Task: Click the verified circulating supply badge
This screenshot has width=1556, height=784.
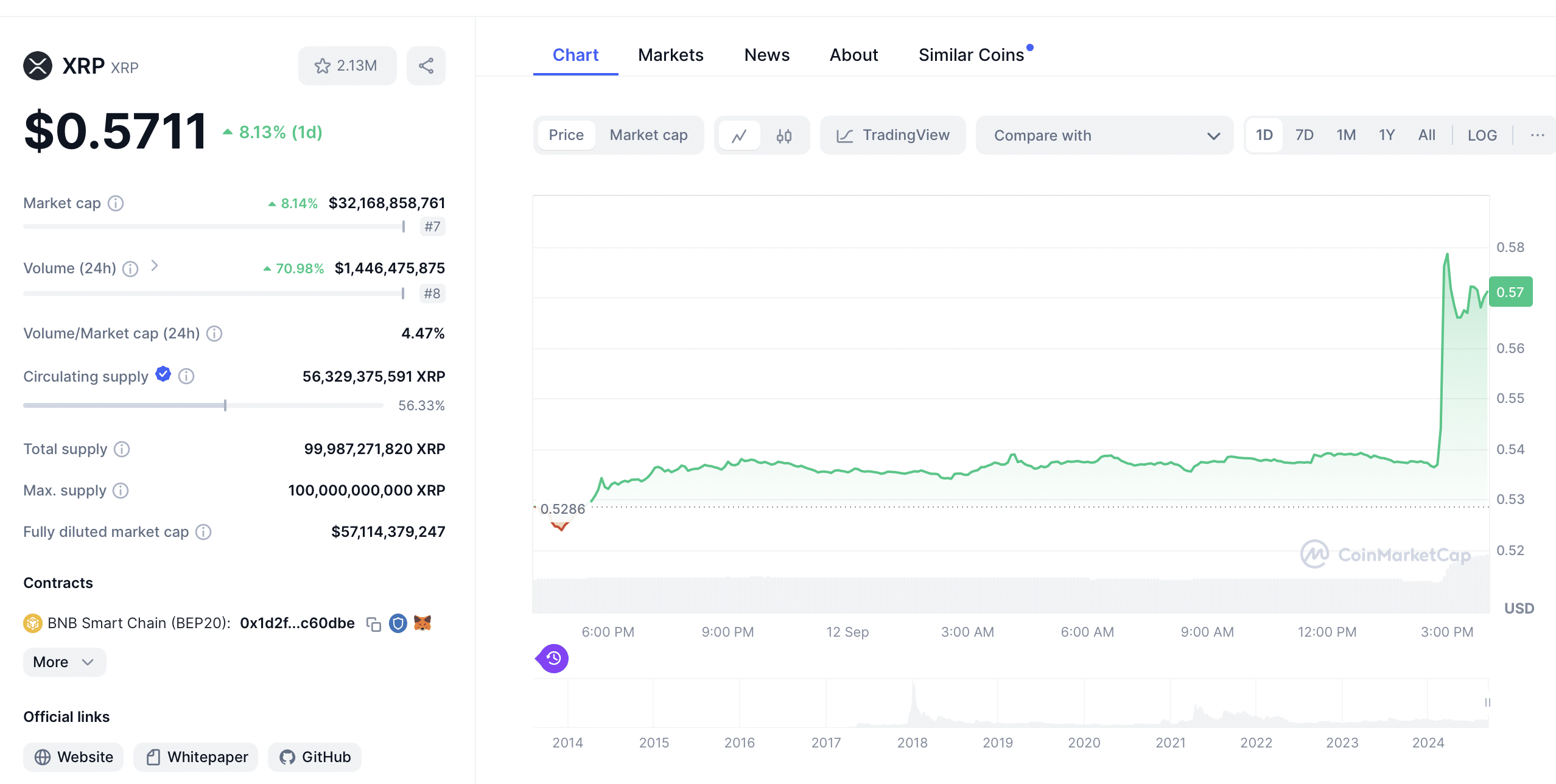Action: click(x=163, y=374)
